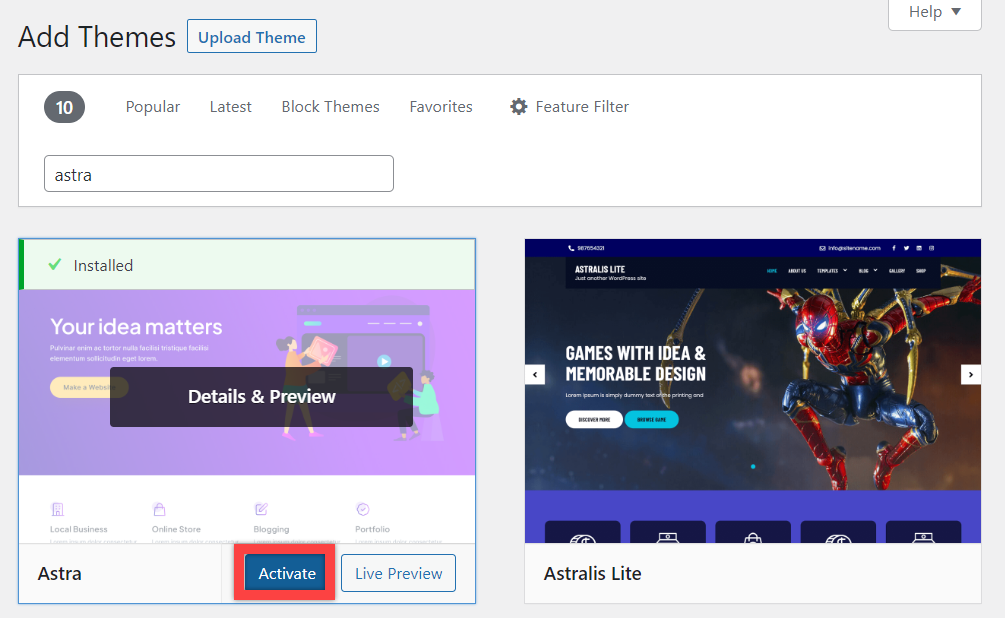
Task: Click the Upload Theme button
Action: point(252,37)
